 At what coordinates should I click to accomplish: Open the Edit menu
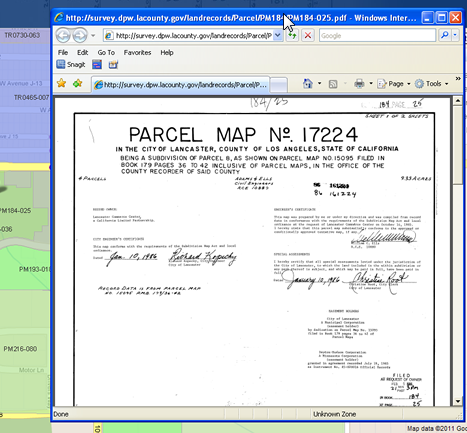tap(82, 53)
